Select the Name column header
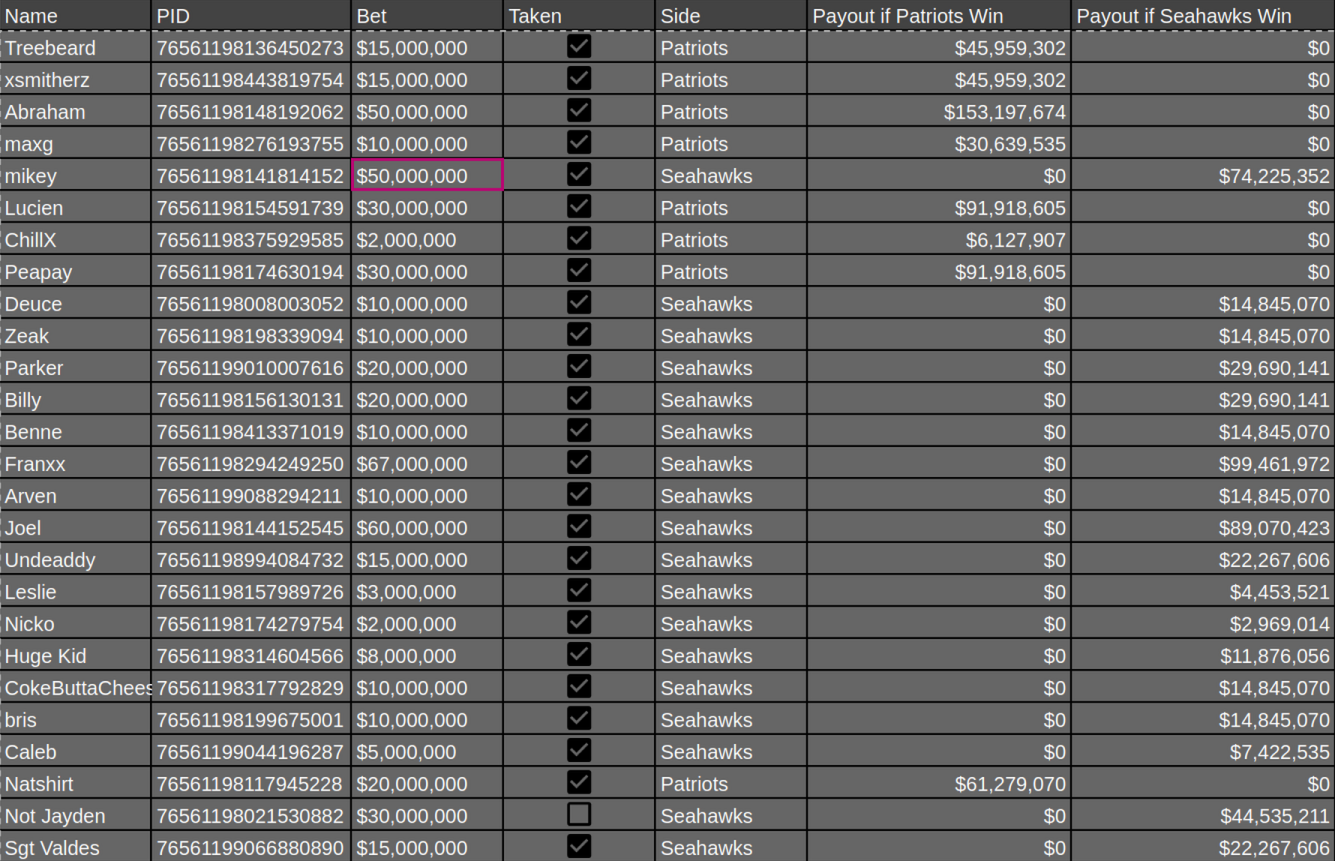Viewport: 1335px width, 861px height. point(76,16)
